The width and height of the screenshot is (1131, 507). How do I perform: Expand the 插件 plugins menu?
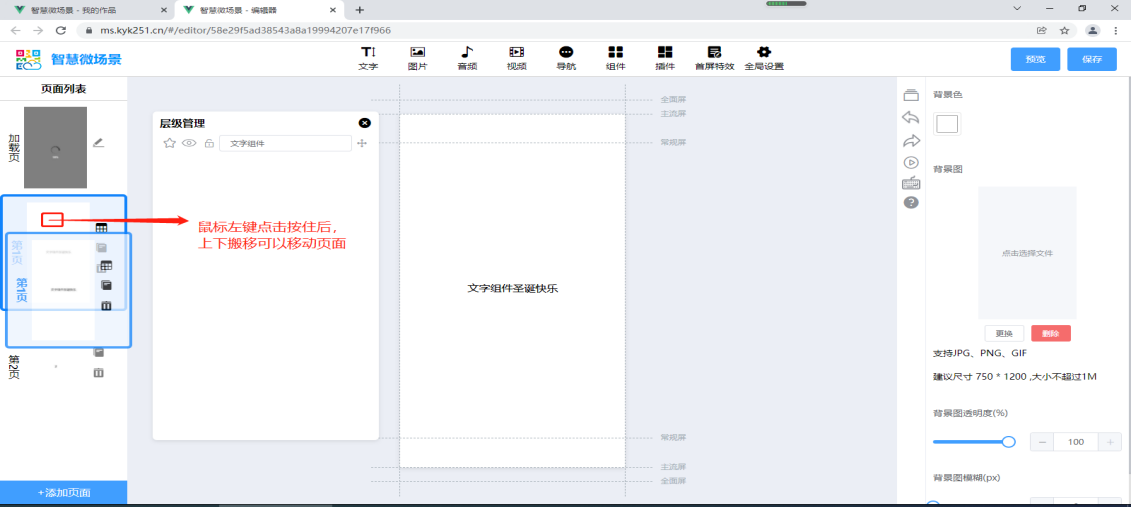tap(665, 58)
